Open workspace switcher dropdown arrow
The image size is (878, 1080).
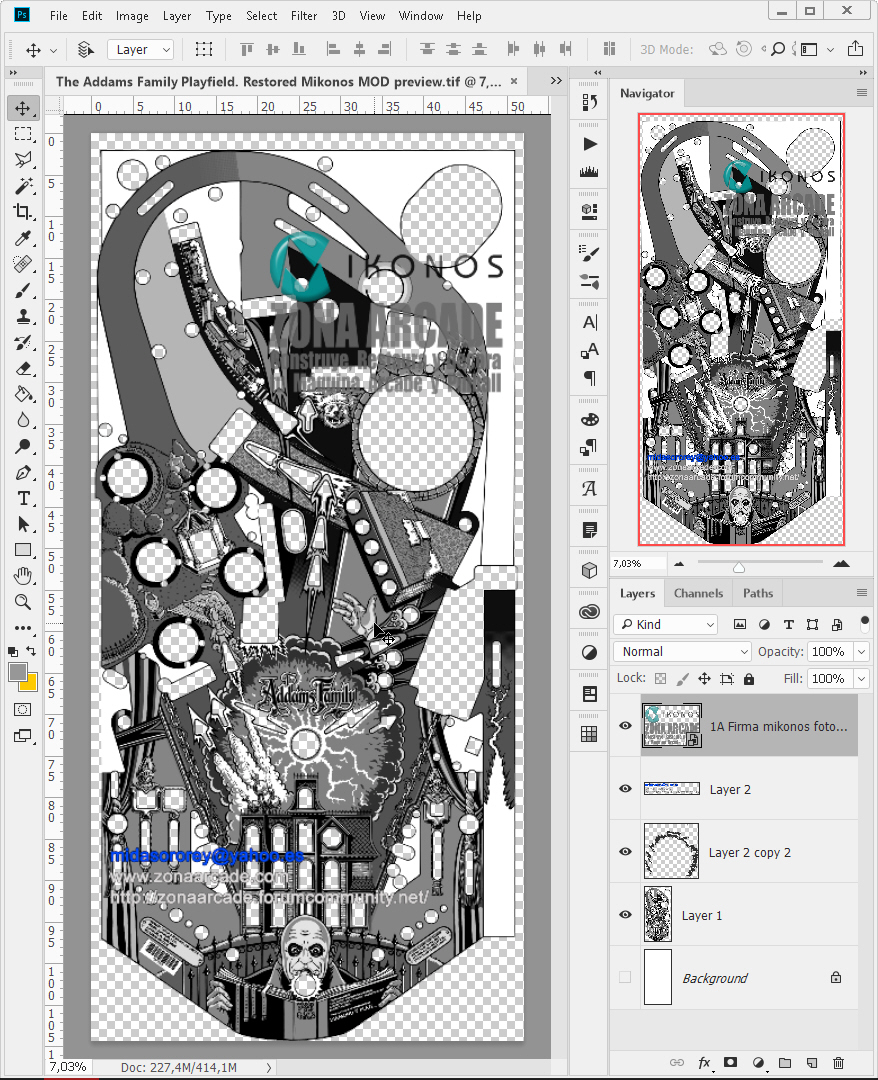(x=830, y=50)
